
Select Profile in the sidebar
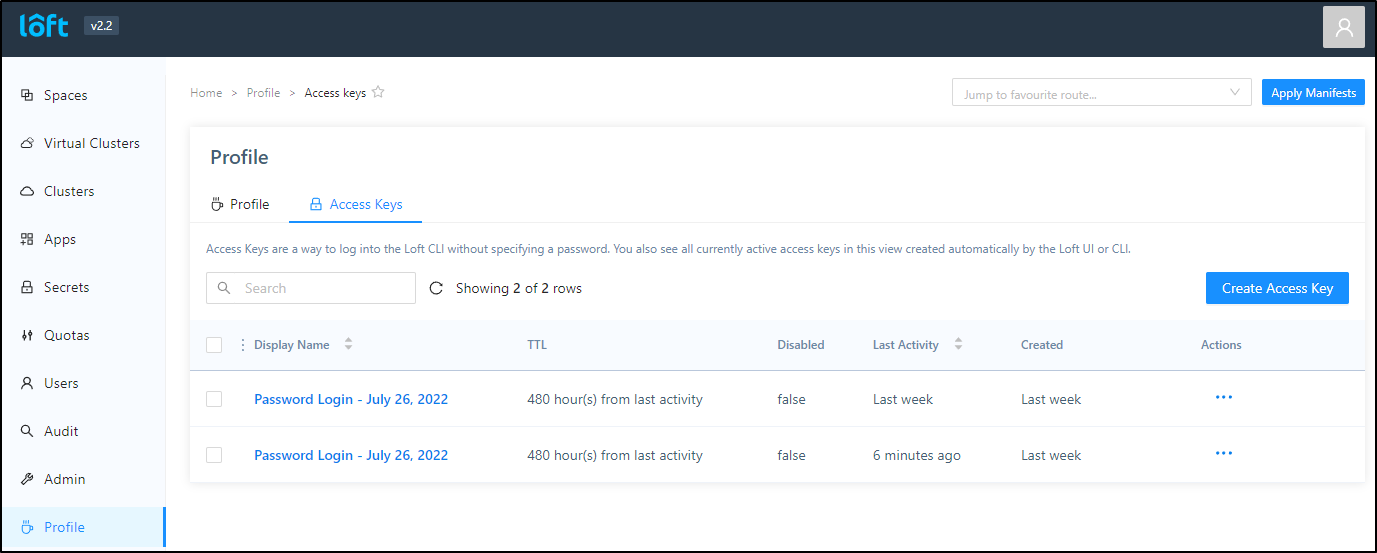click(x=83, y=527)
